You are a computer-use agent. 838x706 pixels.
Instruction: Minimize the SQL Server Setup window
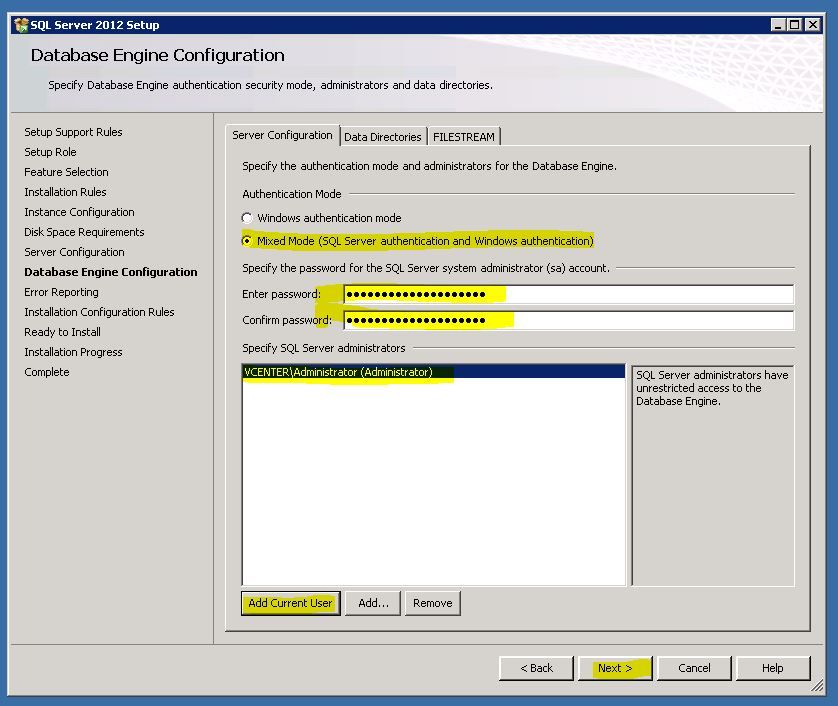tap(778, 25)
